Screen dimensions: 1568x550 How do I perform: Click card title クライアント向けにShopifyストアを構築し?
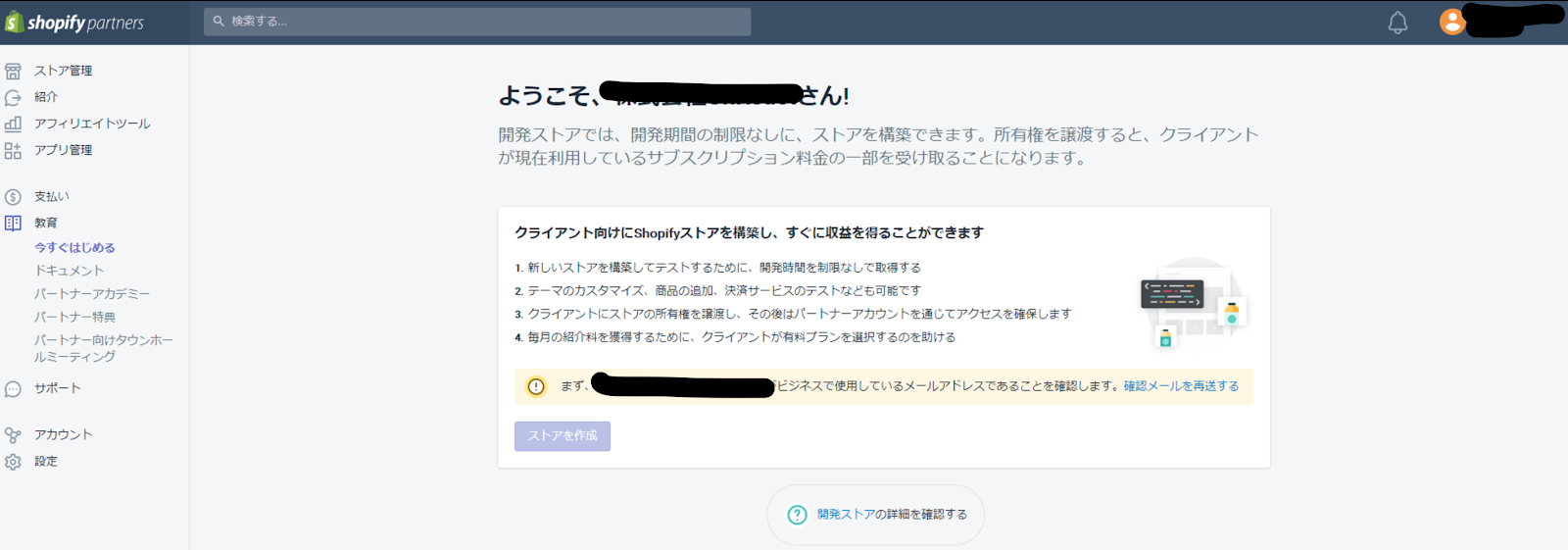(x=749, y=233)
